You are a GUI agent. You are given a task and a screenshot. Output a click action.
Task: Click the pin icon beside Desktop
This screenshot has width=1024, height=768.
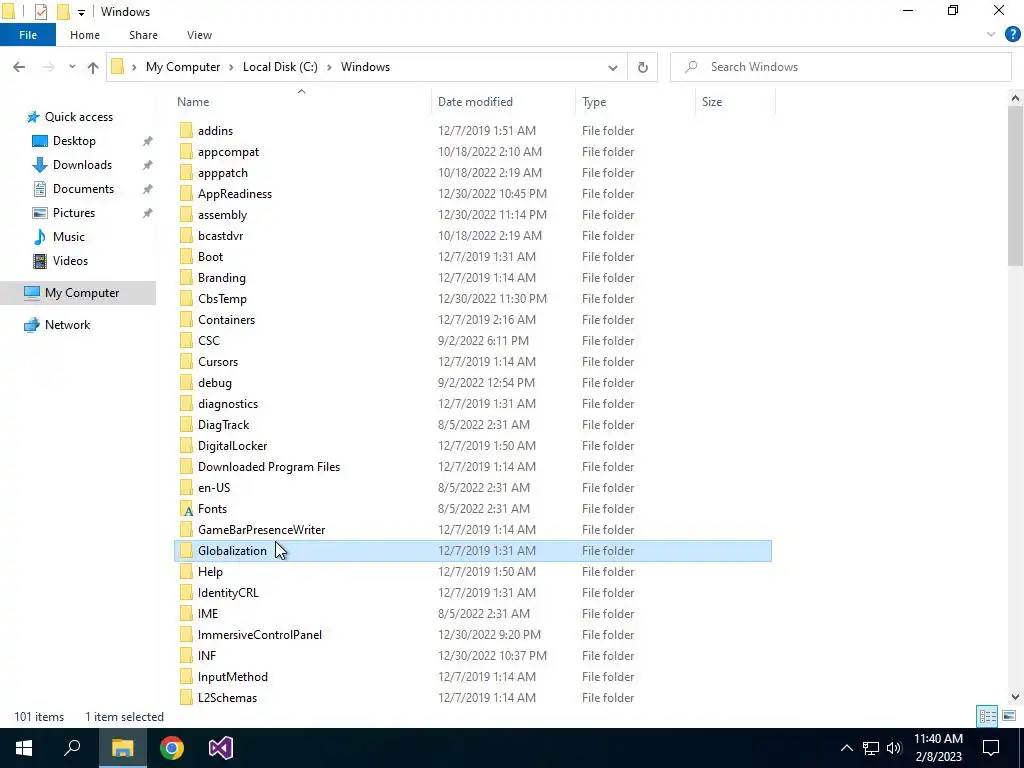point(148,141)
